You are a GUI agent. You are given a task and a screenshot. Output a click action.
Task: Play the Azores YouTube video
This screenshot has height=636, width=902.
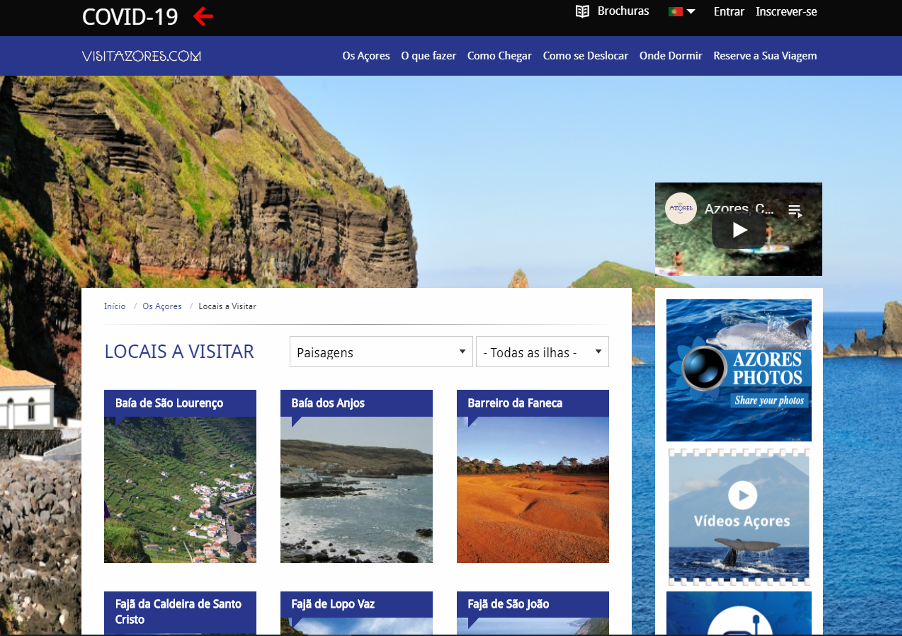(x=738, y=230)
